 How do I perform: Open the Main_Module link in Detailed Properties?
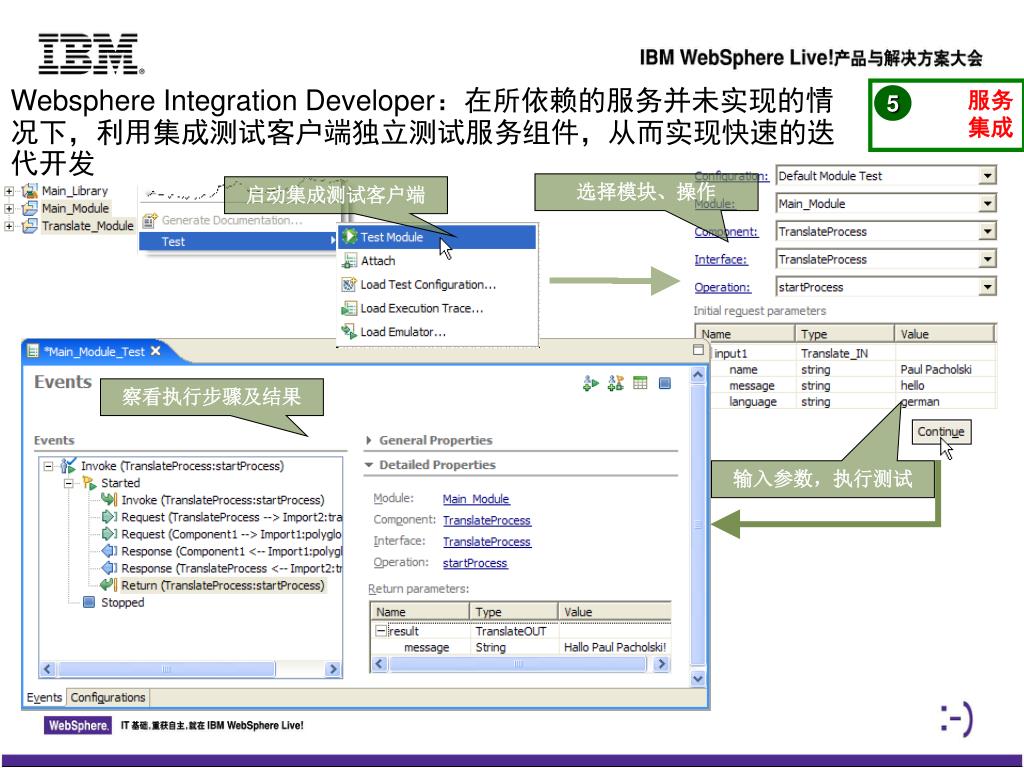pyautogui.click(x=475, y=499)
